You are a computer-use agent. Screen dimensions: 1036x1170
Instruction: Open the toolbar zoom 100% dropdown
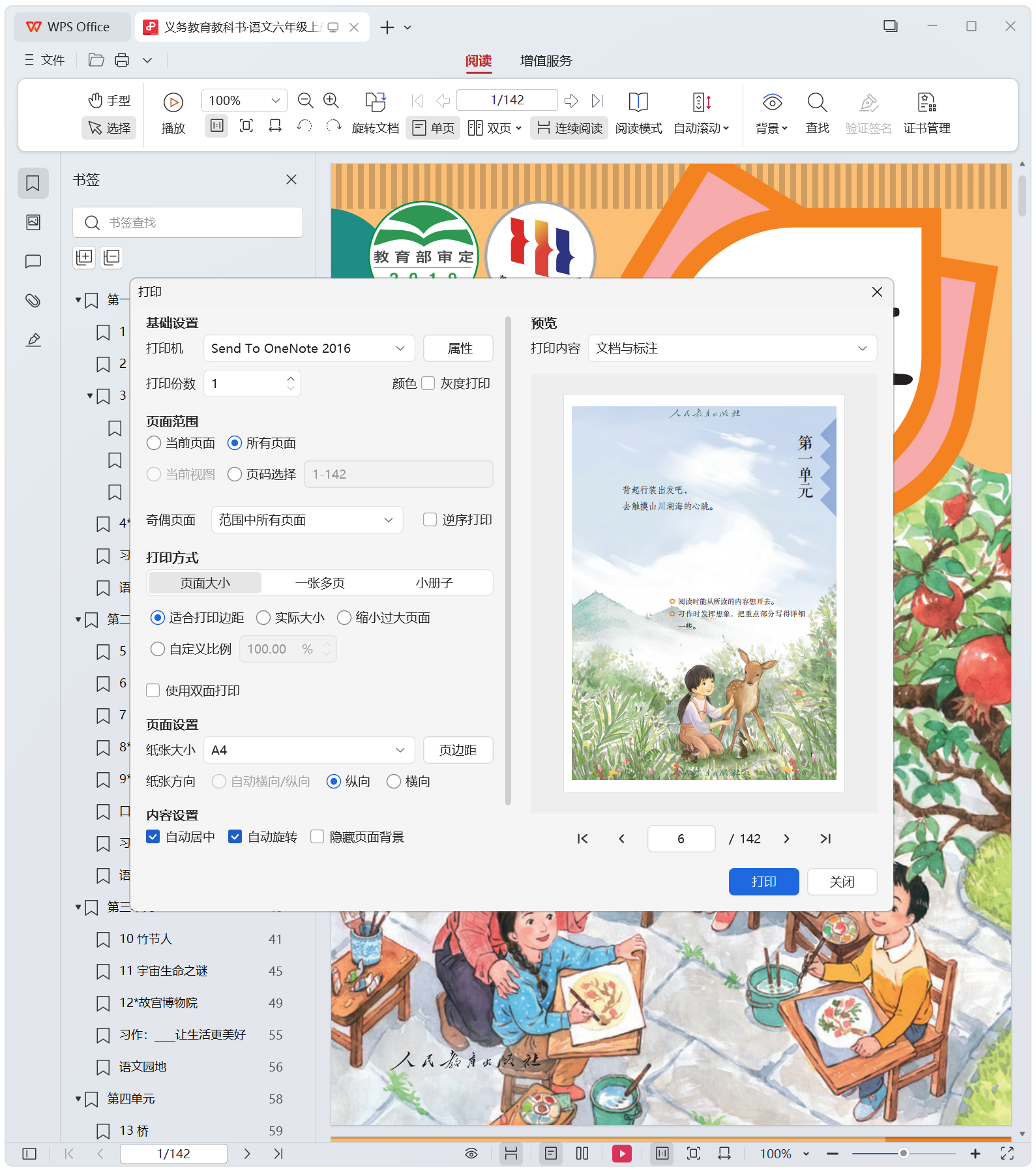(x=244, y=100)
